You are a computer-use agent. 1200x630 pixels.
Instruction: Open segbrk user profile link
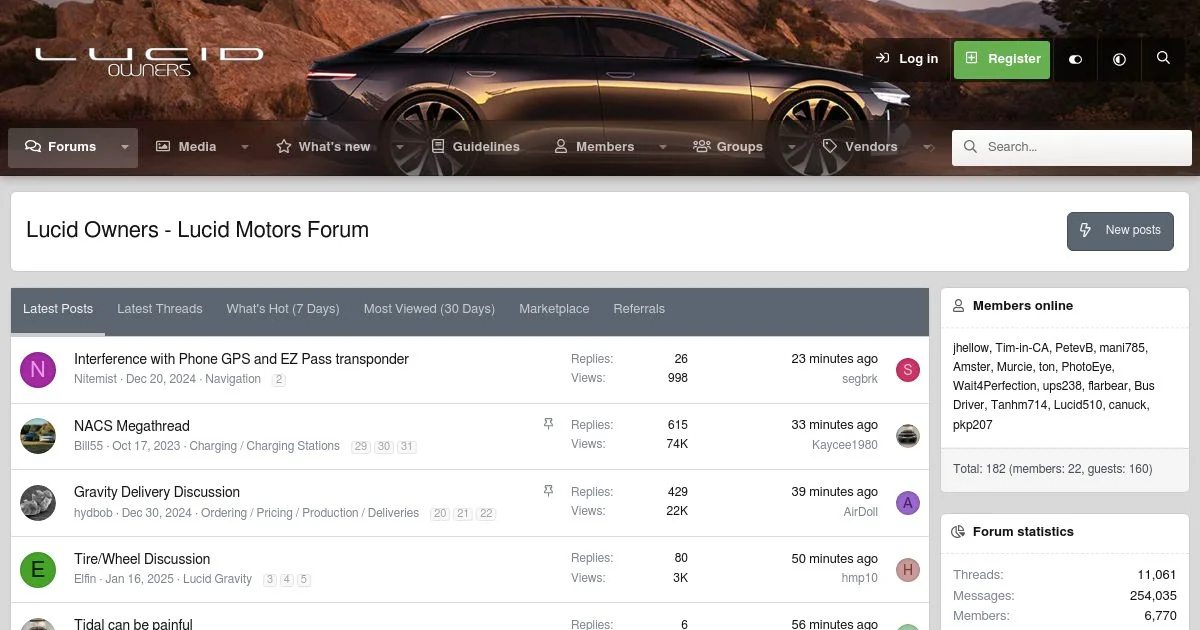(860, 379)
